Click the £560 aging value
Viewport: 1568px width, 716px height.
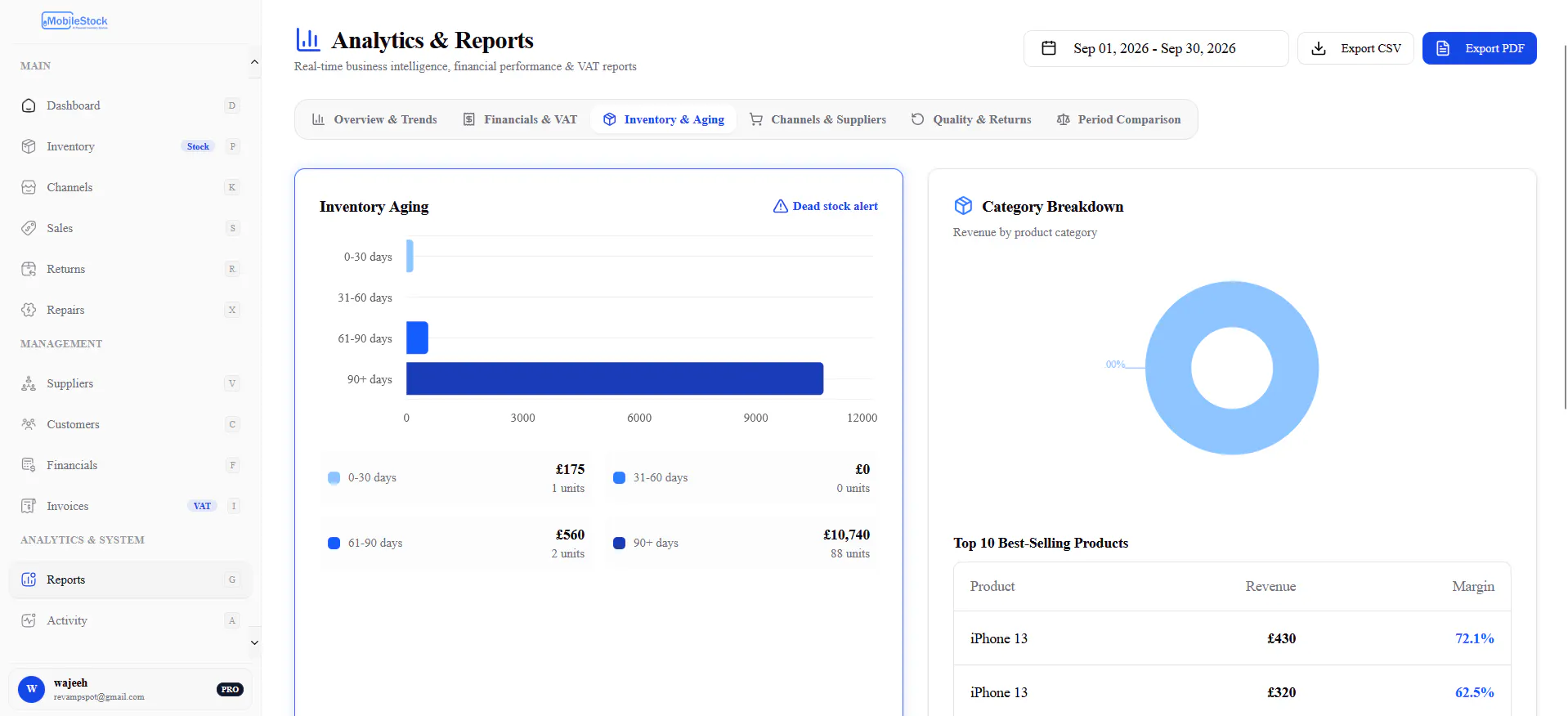click(x=570, y=535)
